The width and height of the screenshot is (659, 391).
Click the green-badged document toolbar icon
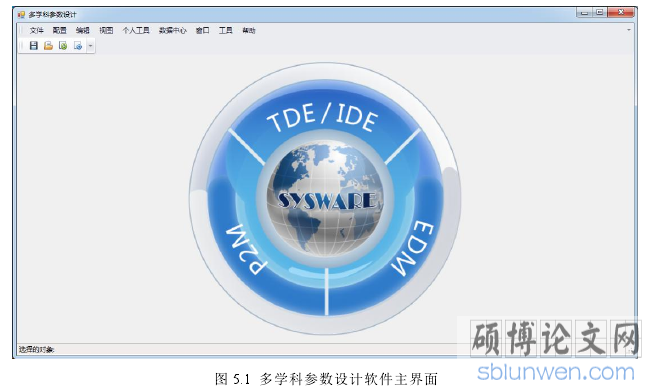[x=63, y=45]
